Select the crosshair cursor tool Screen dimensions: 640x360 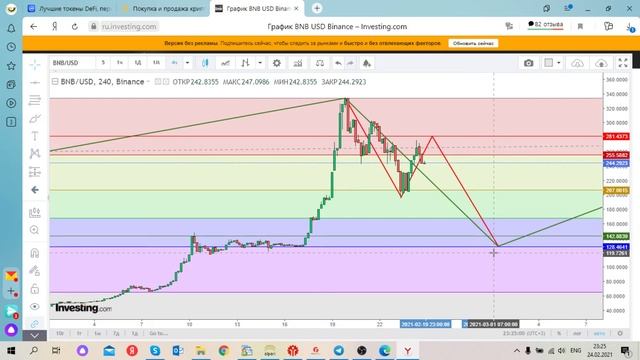coord(35,64)
